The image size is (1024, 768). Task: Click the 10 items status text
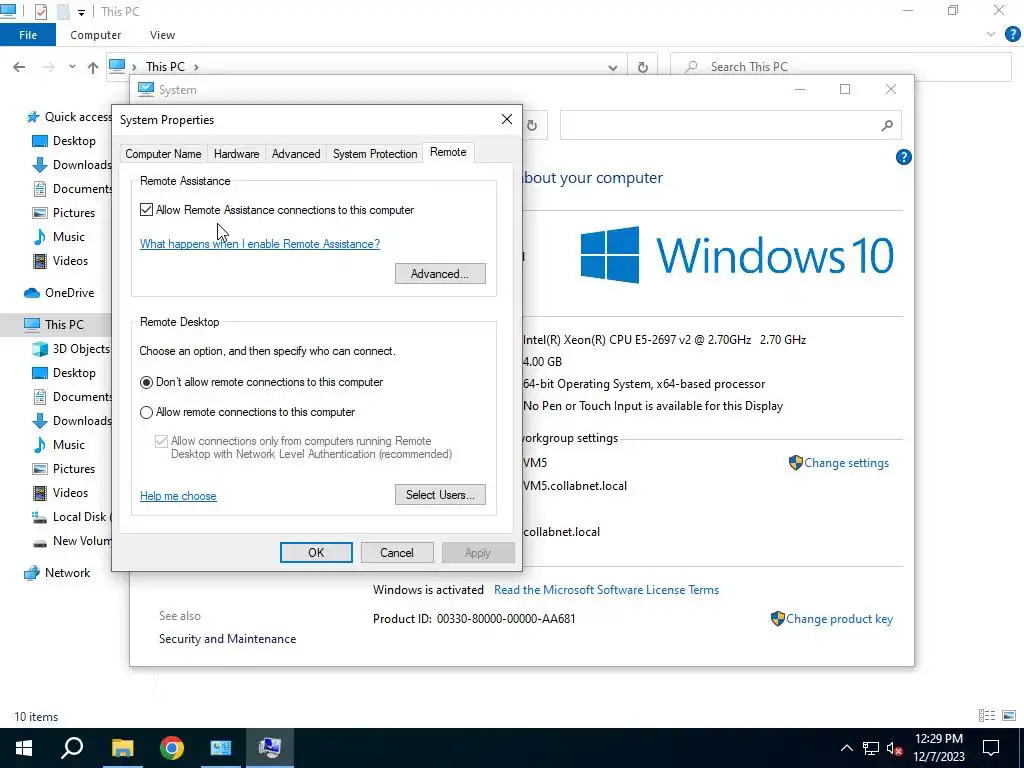pos(36,716)
